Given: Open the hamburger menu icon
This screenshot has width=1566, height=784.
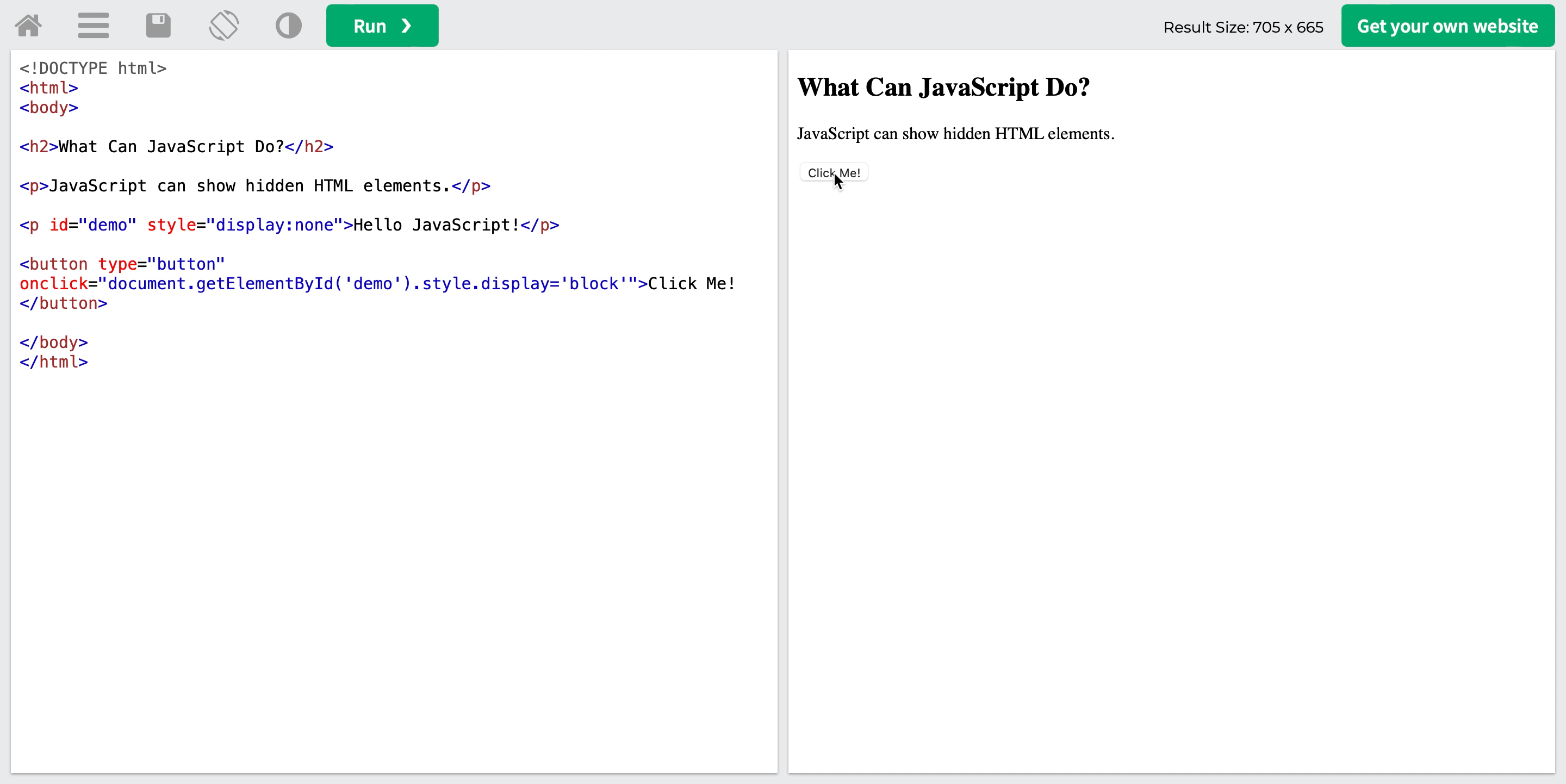Looking at the screenshot, I should pyautogui.click(x=93, y=26).
